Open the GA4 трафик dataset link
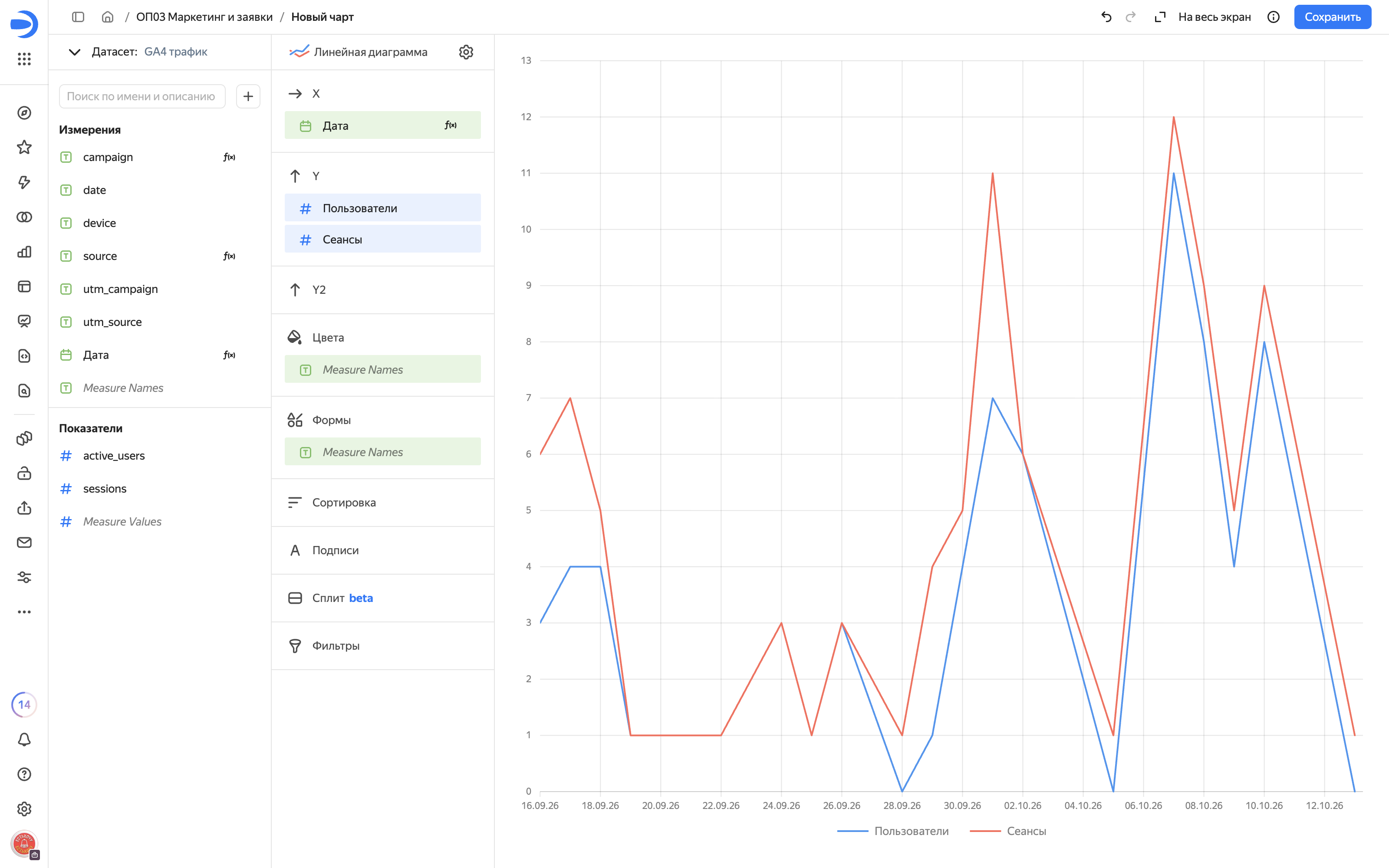 pyautogui.click(x=176, y=52)
